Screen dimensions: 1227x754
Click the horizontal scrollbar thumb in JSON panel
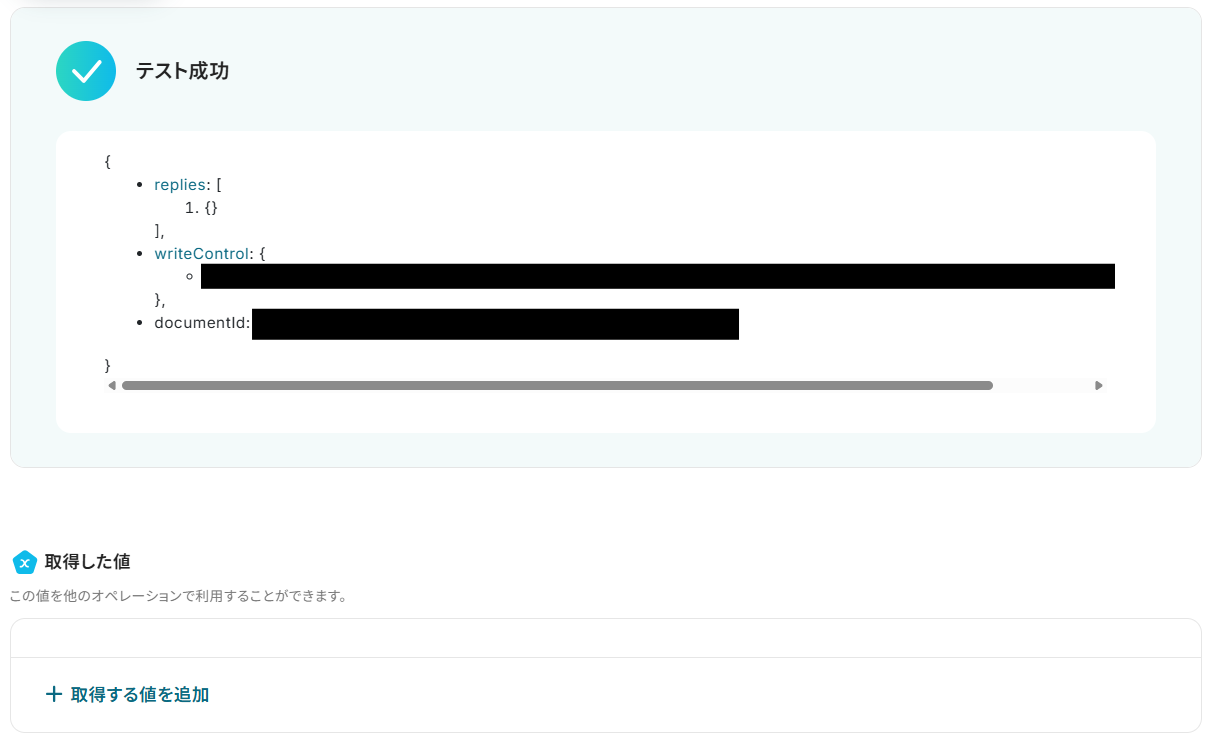pyautogui.click(x=557, y=385)
